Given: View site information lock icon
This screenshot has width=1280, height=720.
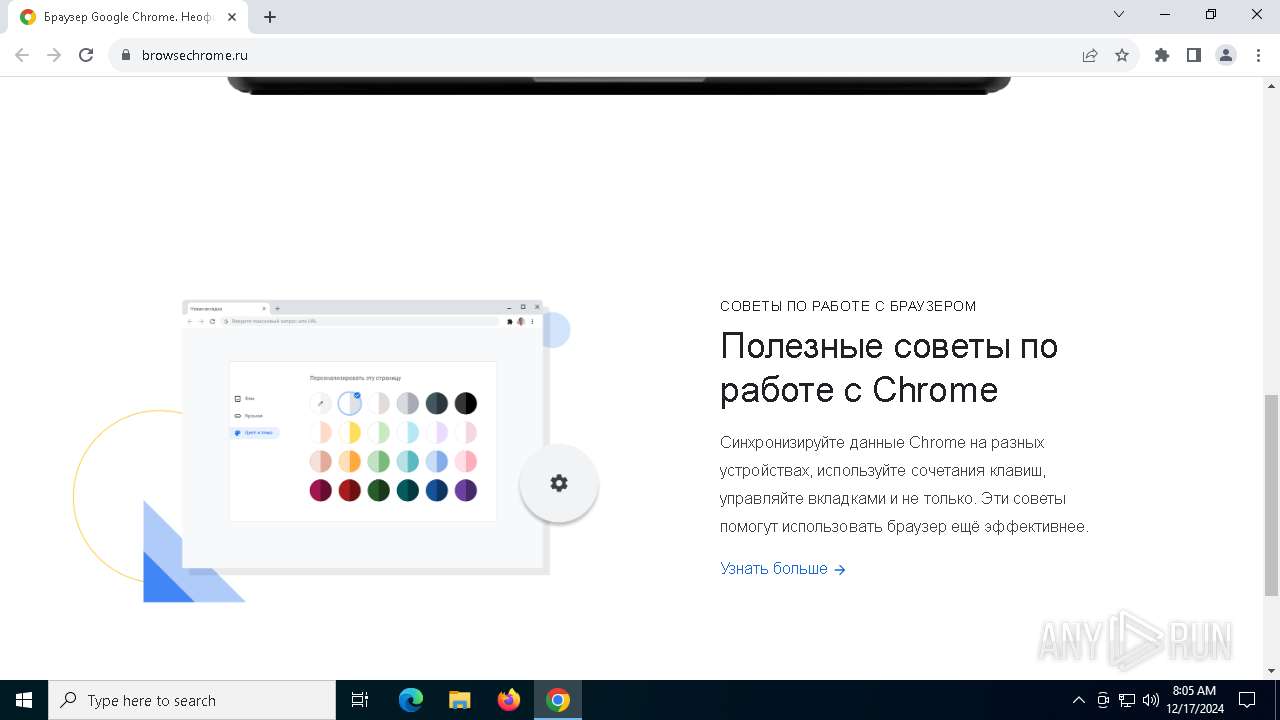Looking at the screenshot, I should point(126,55).
